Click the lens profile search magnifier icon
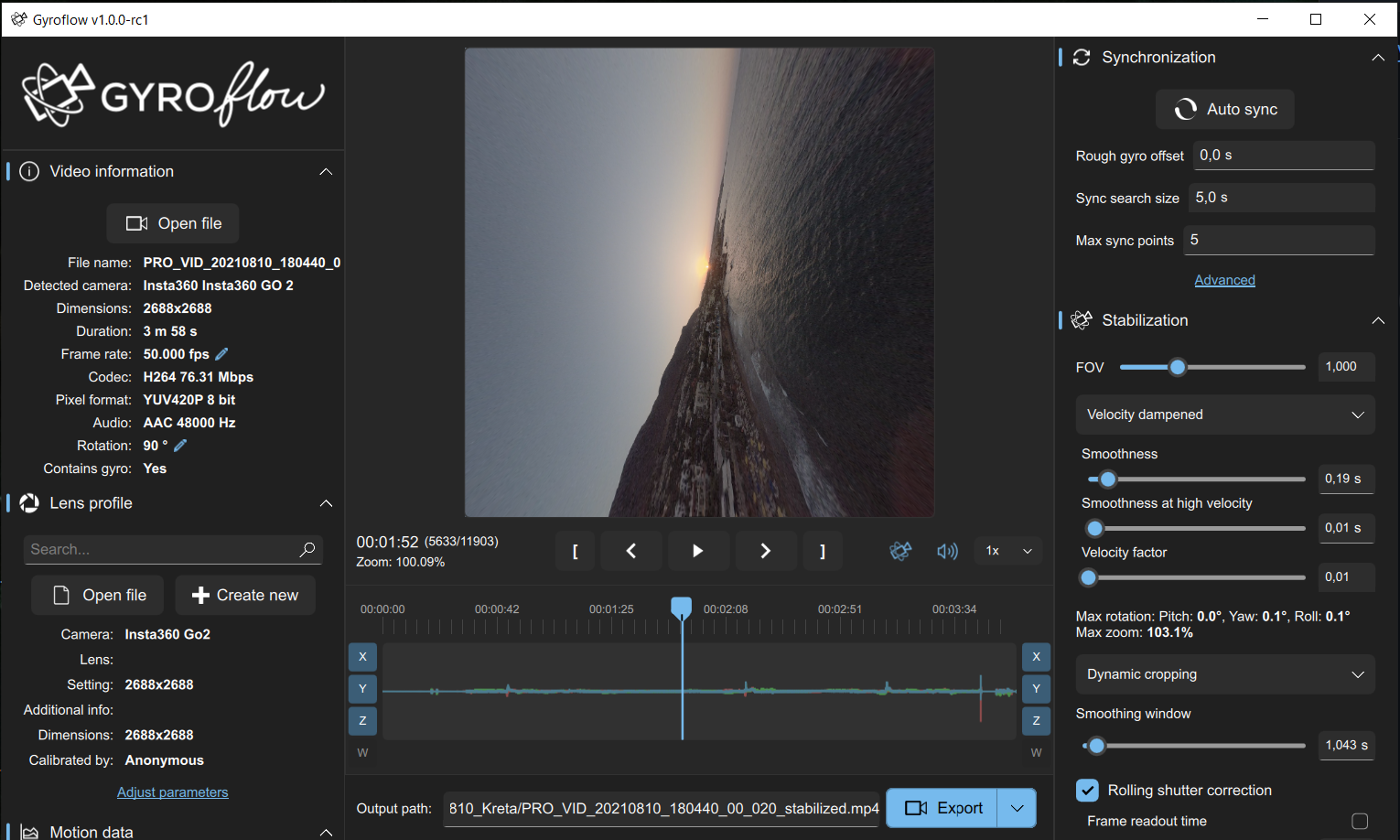Screen dimensions: 1400x840 [307, 549]
